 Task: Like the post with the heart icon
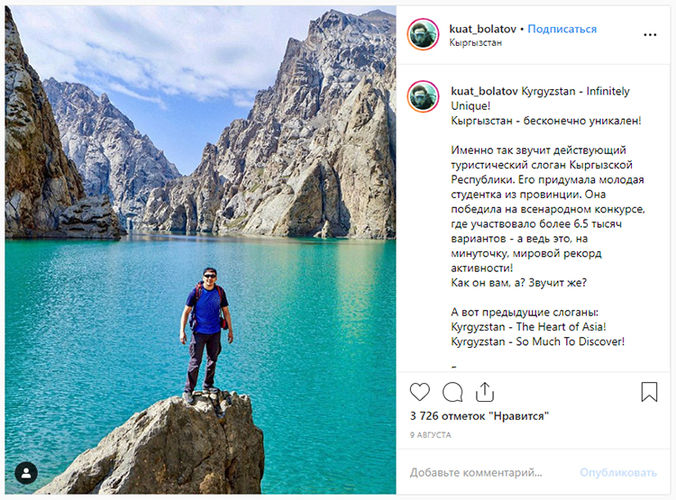click(420, 392)
